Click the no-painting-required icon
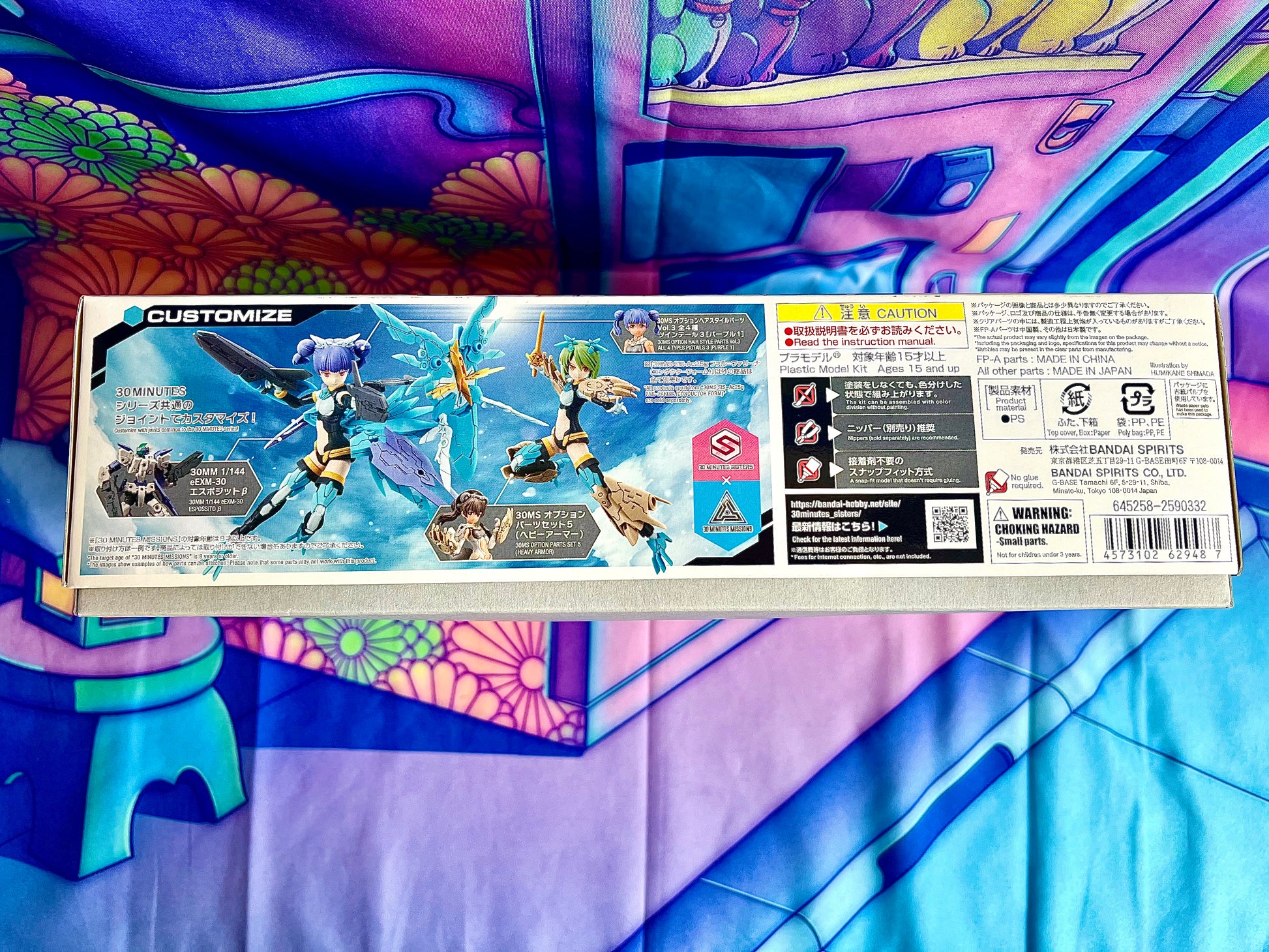 pos(805,394)
